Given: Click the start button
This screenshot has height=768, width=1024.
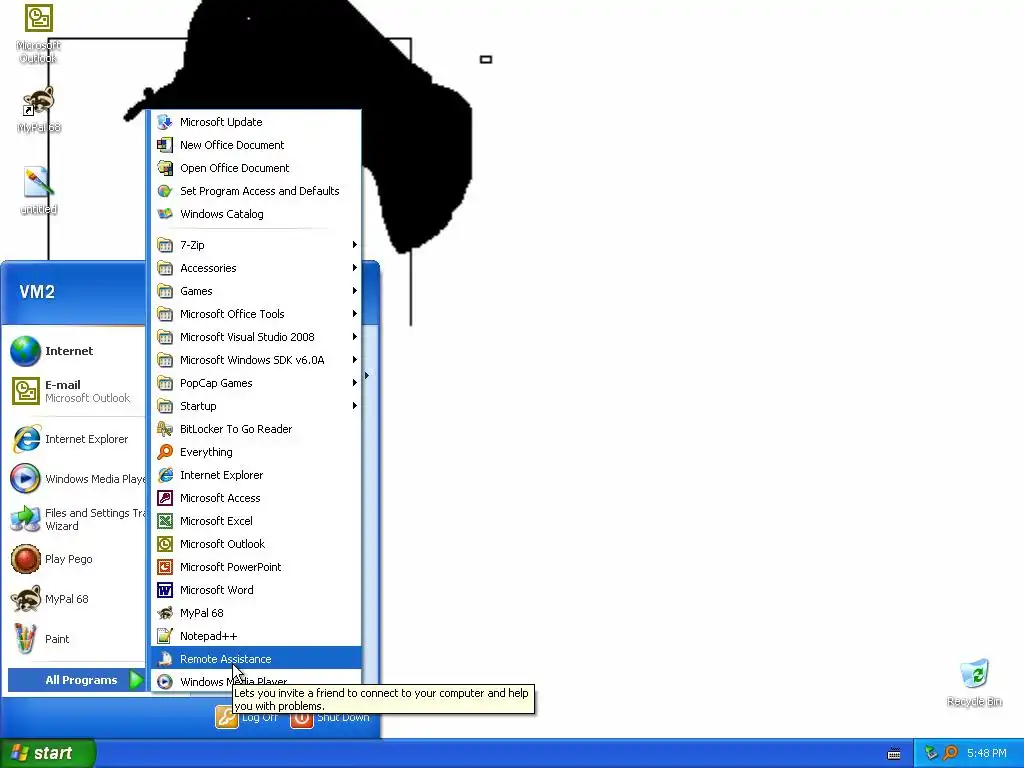Looking at the screenshot, I should [x=47, y=753].
